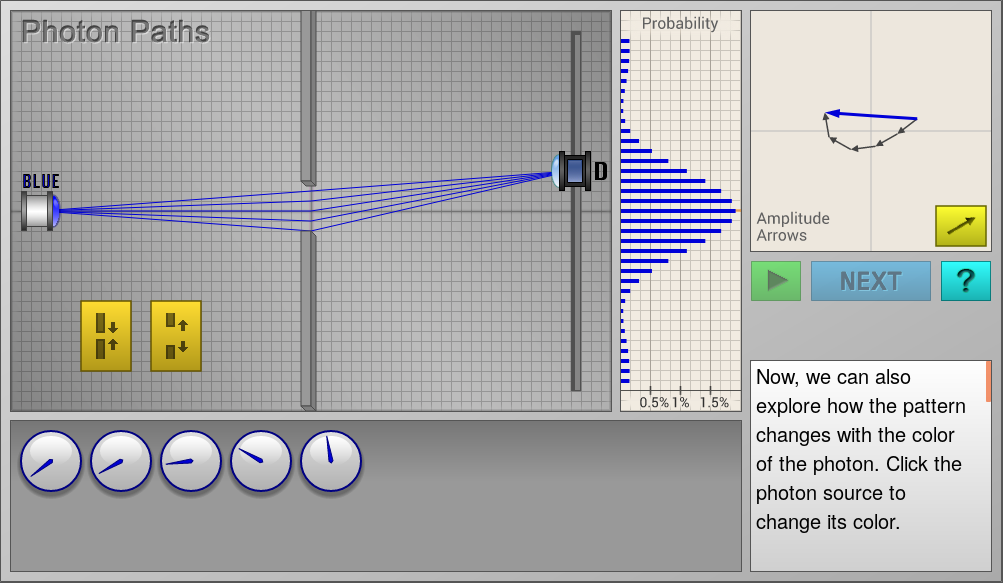
Task: Click the 0.5% axis label
Action: [654, 403]
